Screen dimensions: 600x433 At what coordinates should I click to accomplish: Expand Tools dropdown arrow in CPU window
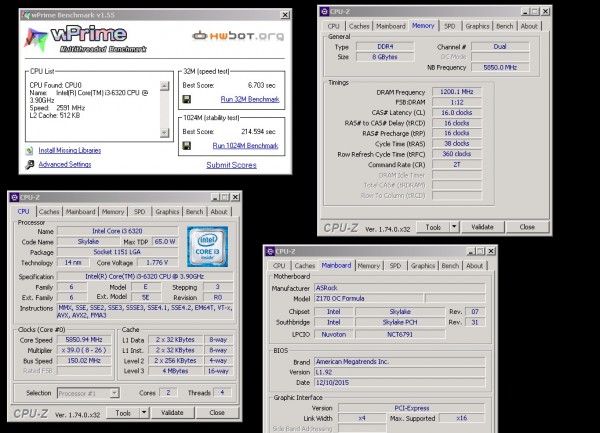coord(144,413)
